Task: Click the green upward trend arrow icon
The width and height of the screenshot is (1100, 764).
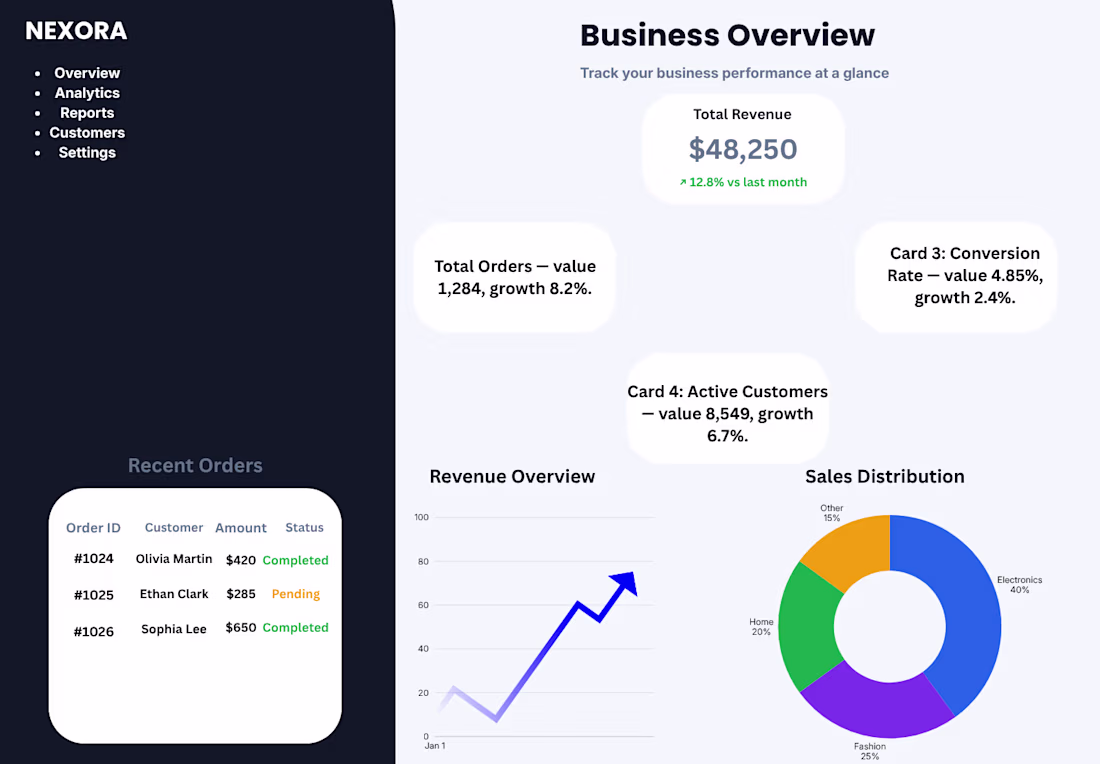Action: coord(683,182)
